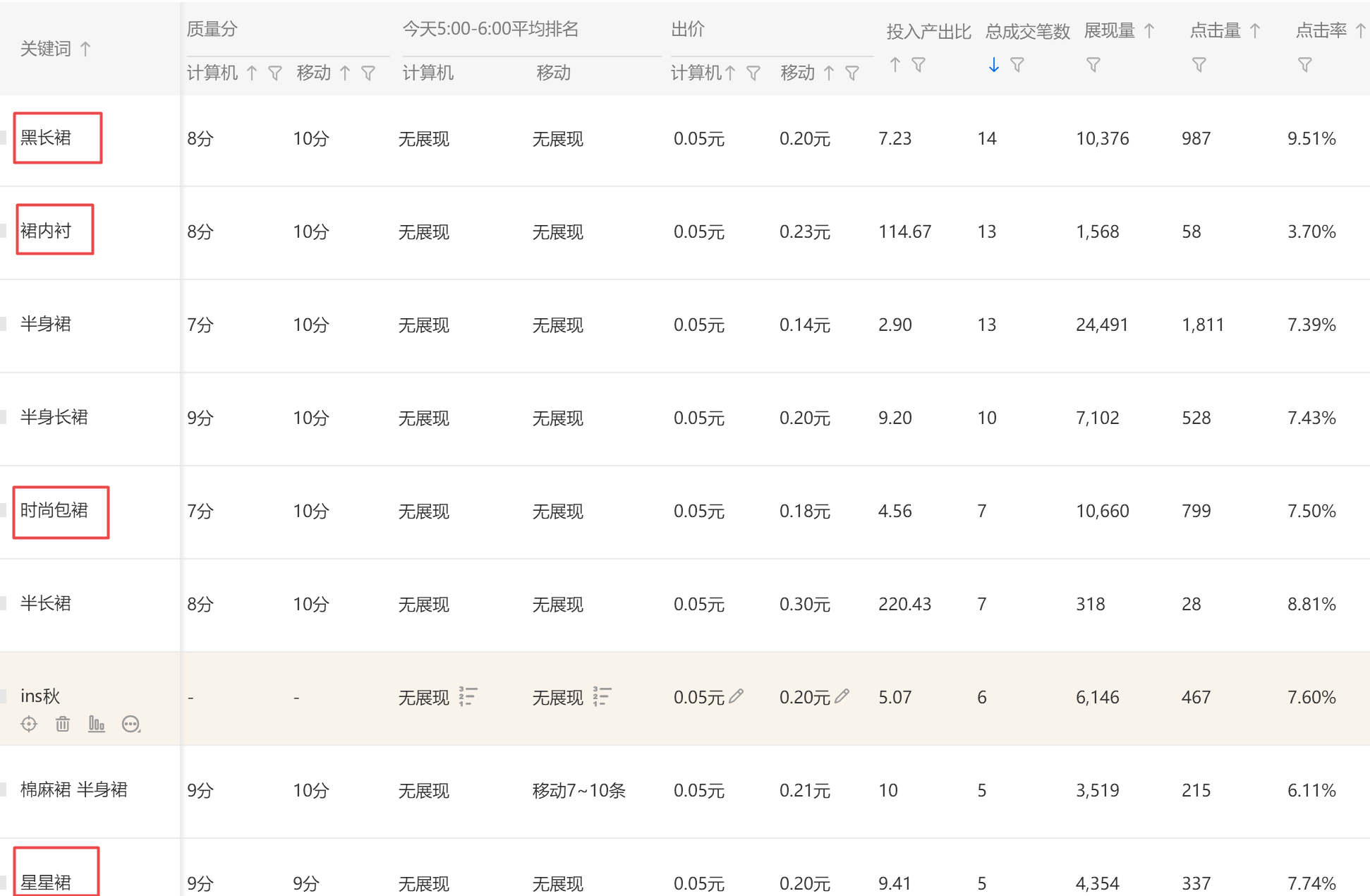Edit ins秋 0.20元 bid with pencil icon
1370x896 pixels.
click(842, 696)
